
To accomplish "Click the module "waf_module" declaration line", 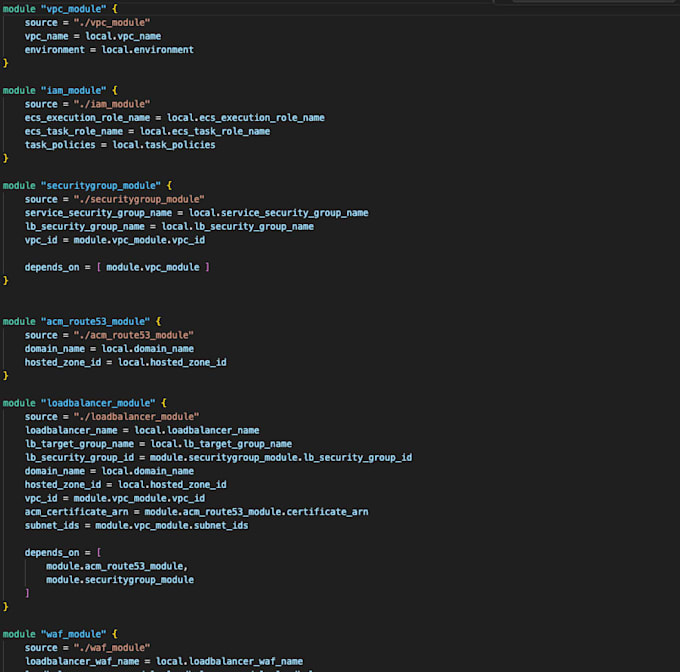I will pyautogui.click(x=60, y=634).
